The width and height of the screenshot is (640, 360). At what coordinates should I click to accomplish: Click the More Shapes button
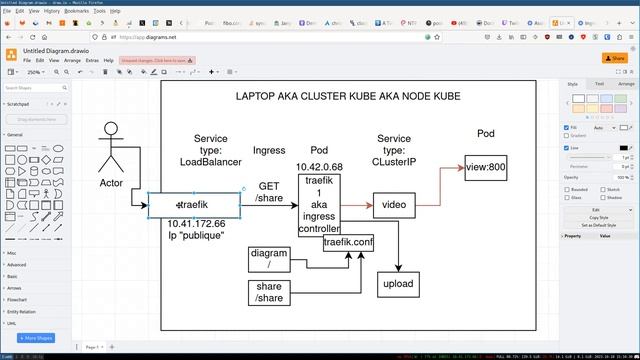point(36,338)
